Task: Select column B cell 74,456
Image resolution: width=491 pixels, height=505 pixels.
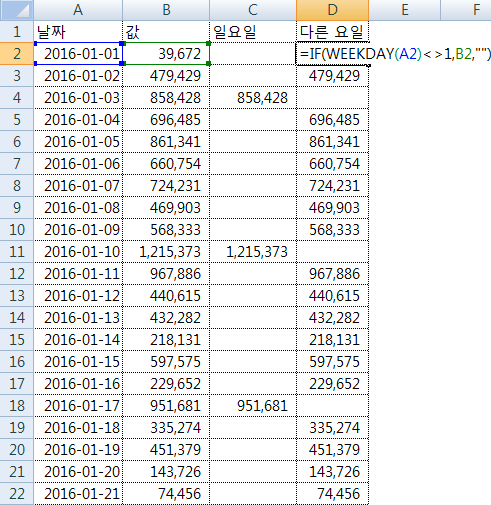Action: 166,494
